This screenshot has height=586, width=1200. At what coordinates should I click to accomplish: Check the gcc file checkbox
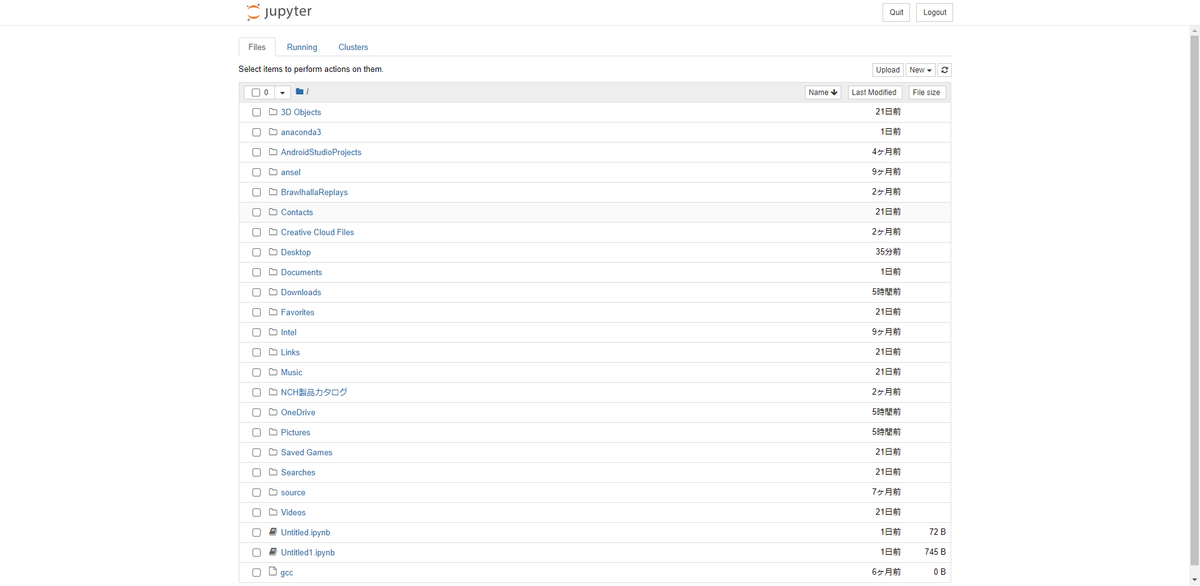[x=256, y=572]
